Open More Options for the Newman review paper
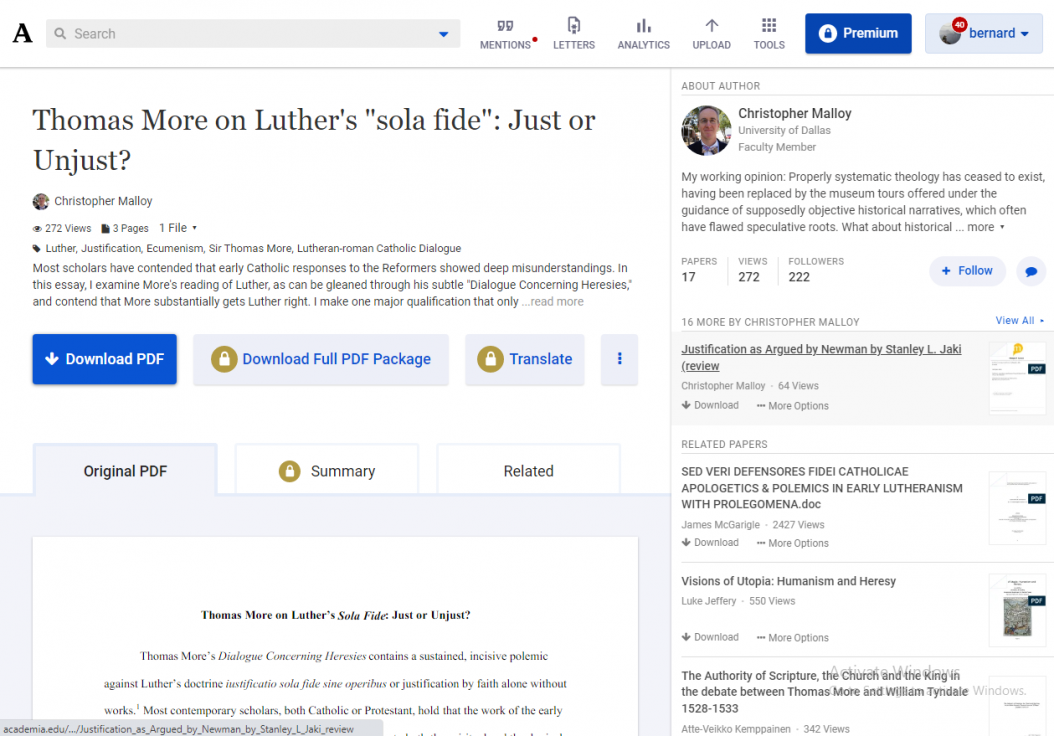1054x736 pixels. click(x=793, y=406)
